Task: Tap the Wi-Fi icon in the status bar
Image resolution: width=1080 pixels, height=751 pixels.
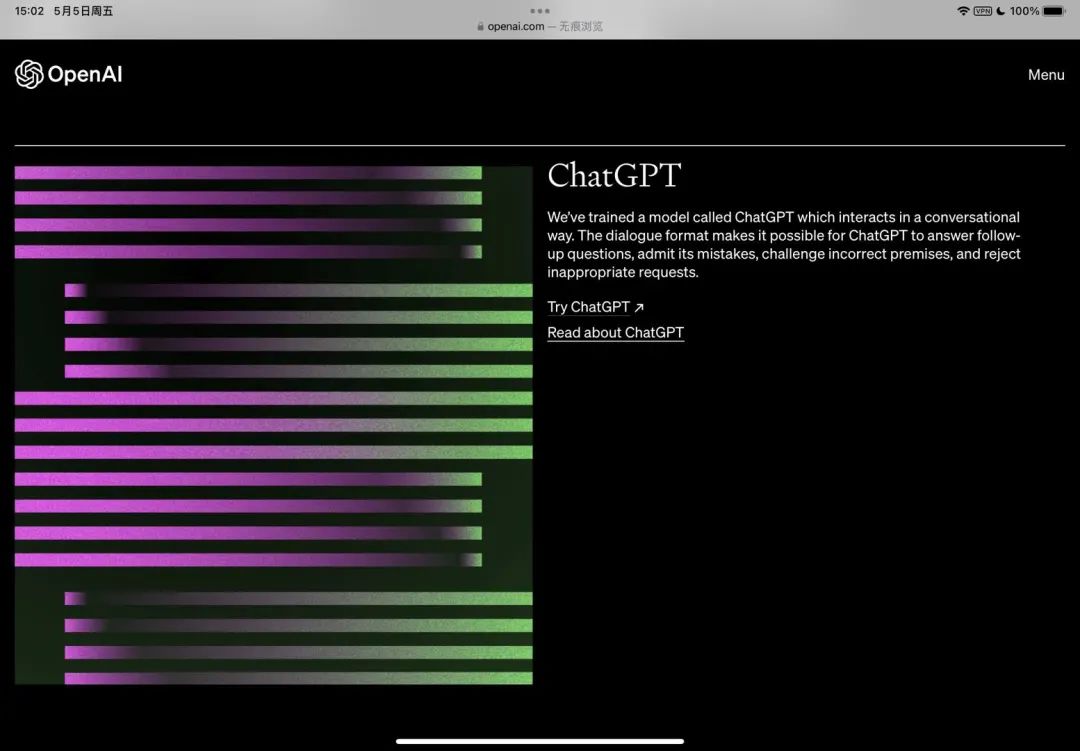Action: coord(963,11)
